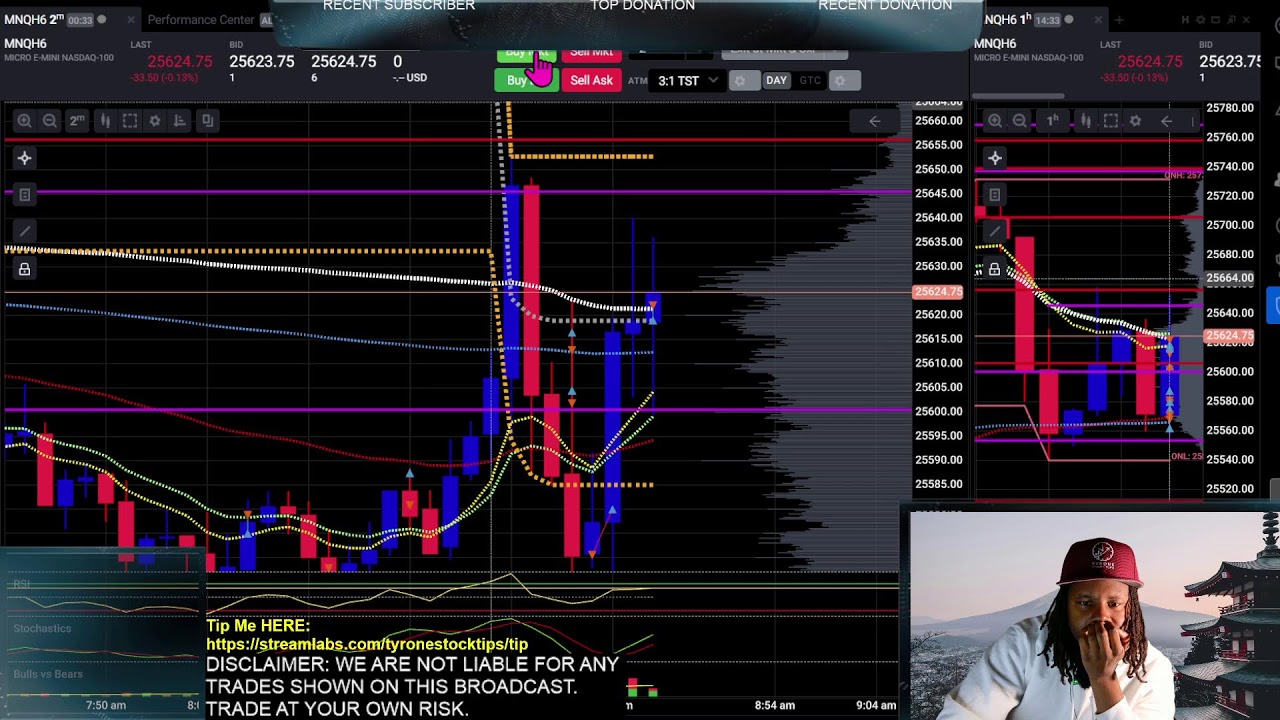Open 1h chart settings gear

(x=1135, y=120)
